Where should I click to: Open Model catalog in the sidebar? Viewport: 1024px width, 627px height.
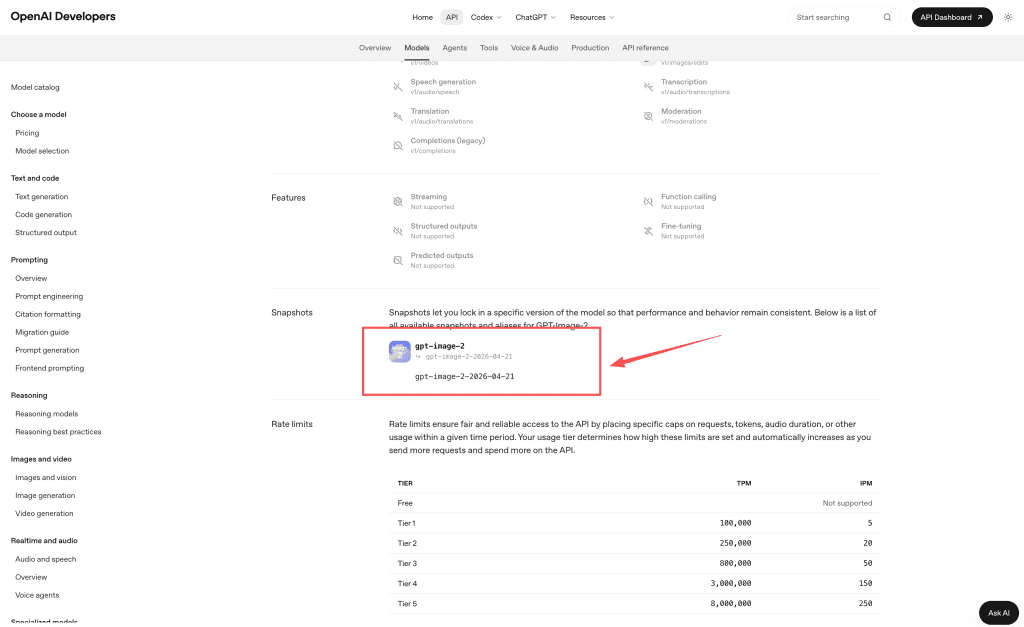[35, 88]
